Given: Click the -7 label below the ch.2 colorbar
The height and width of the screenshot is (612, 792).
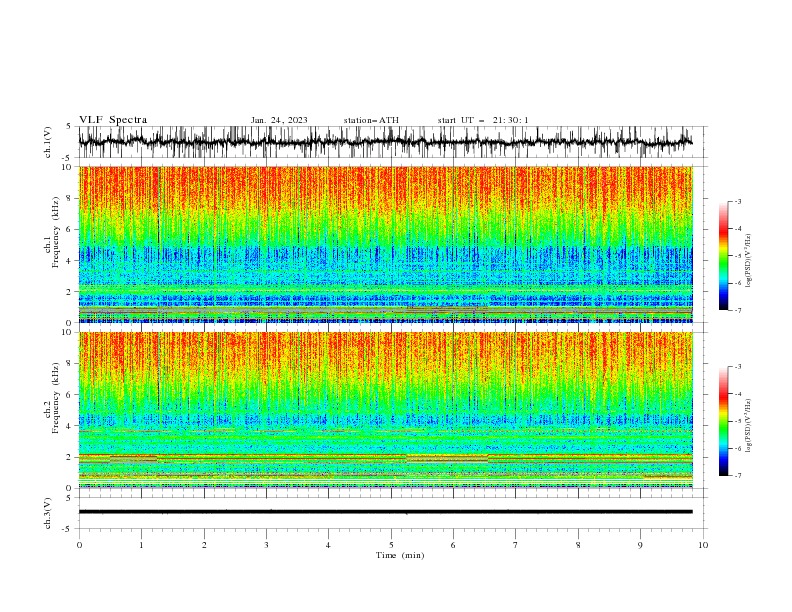Looking at the screenshot, I should tap(737, 476).
